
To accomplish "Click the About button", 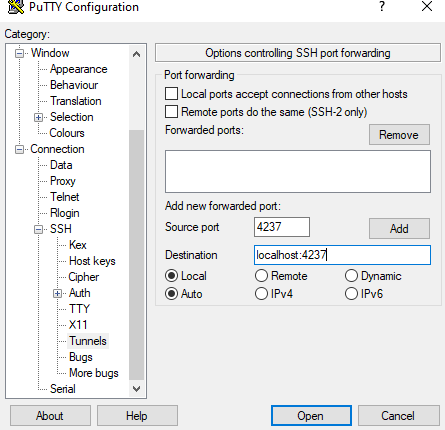I will coord(50,416).
